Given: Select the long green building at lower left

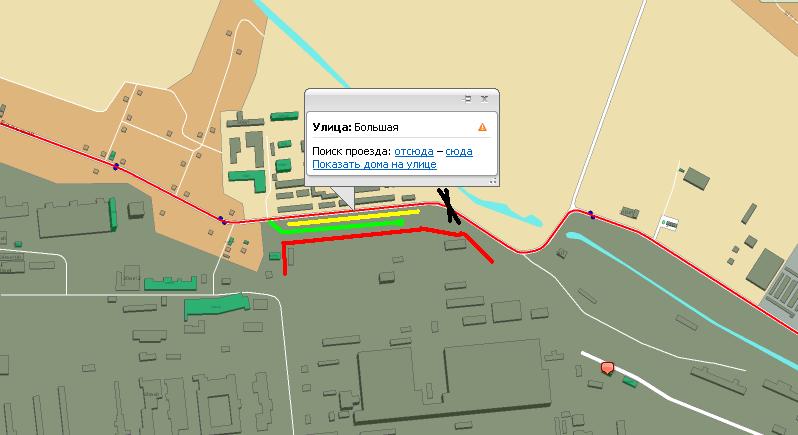Looking at the screenshot, I should 214,305.
